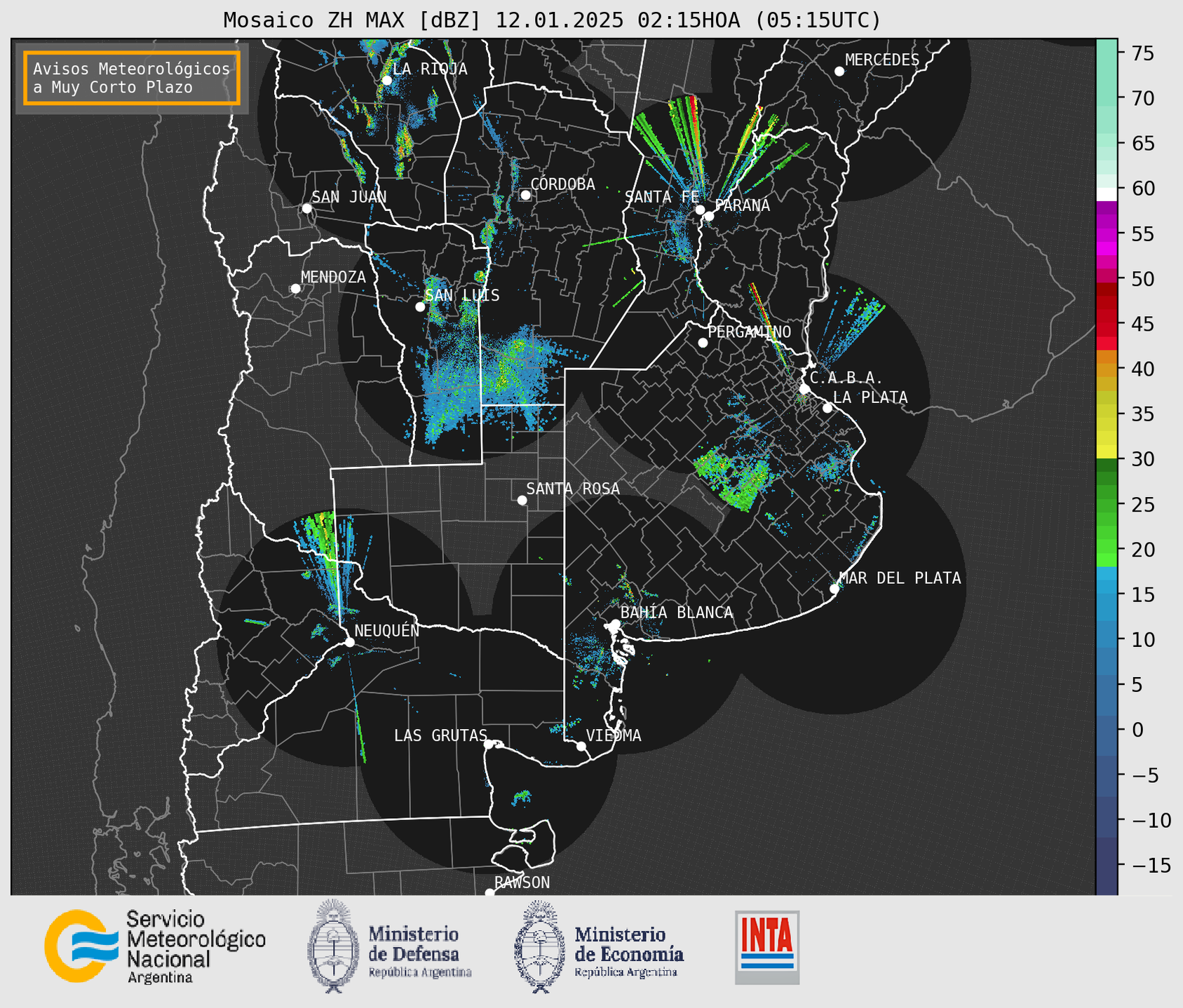Select the PARANÁ city dot
This screenshot has width=1183, height=1008.
click(x=709, y=216)
